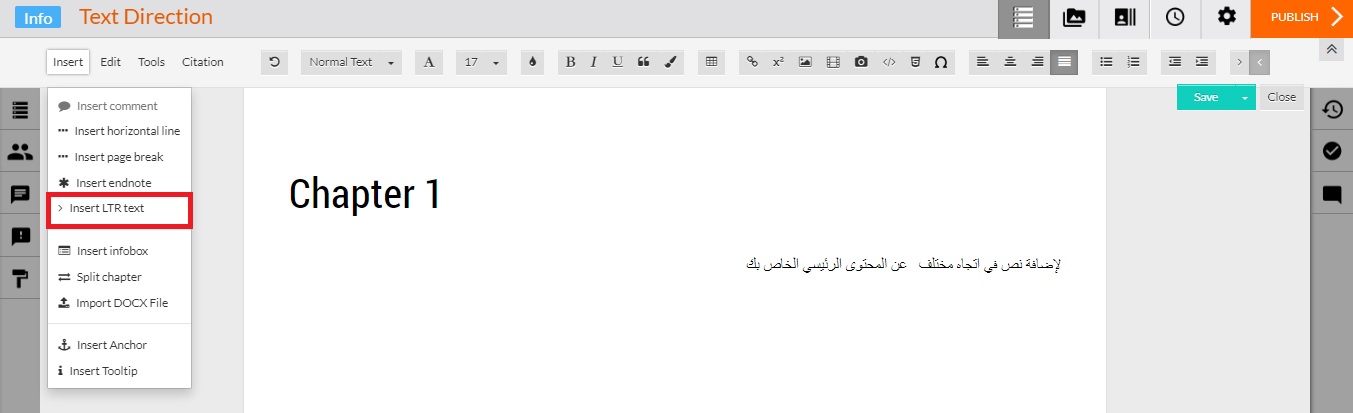1353x413 pixels.
Task: Open the media gallery icon in top bar
Action: (1074, 17)
